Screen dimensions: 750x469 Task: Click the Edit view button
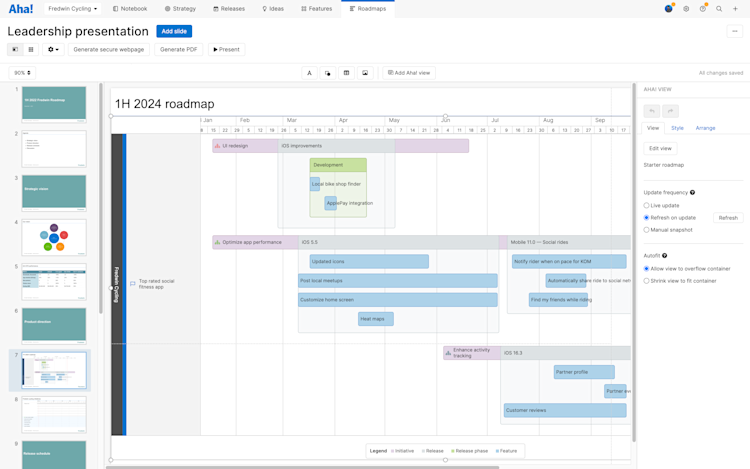660,148
